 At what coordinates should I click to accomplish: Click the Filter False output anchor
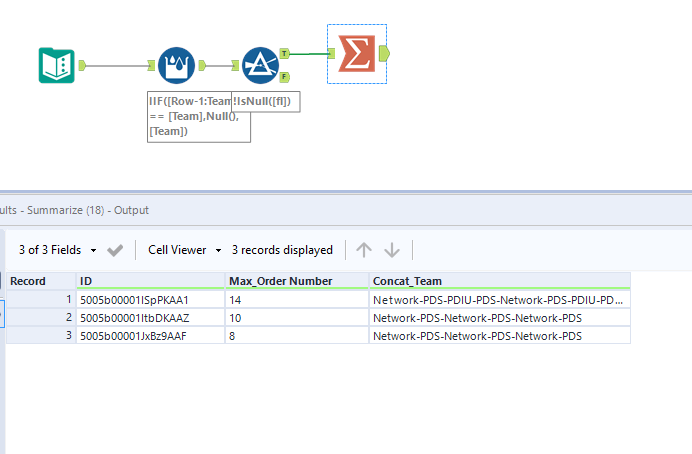point(286,76)
